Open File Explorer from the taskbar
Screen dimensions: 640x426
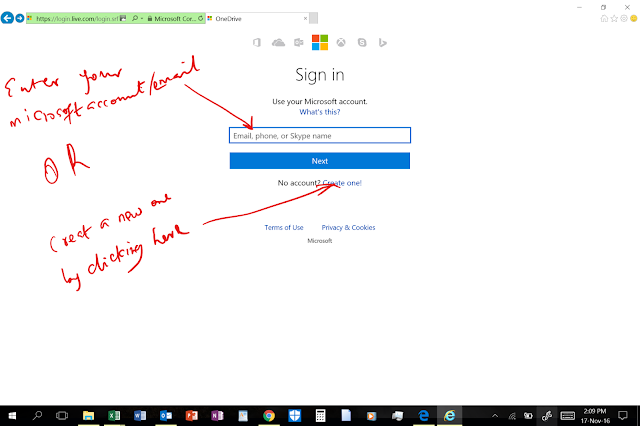click(88, 416)
